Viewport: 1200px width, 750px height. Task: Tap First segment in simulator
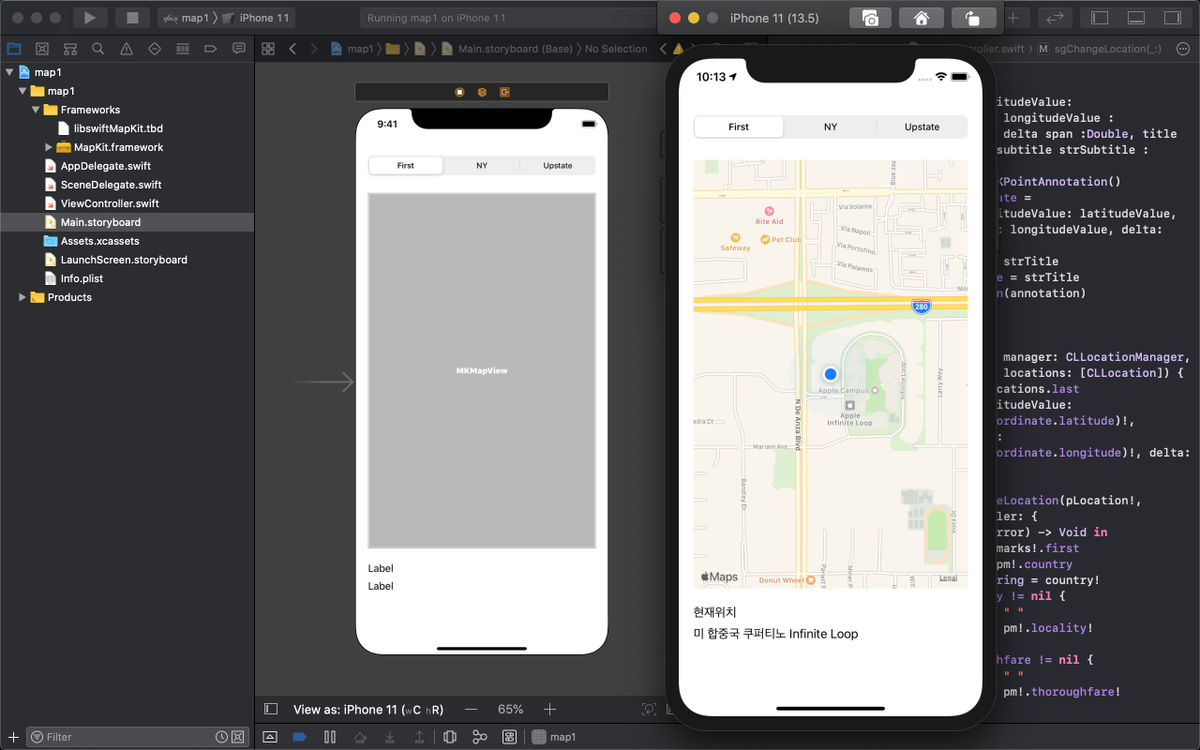(739, 127)
